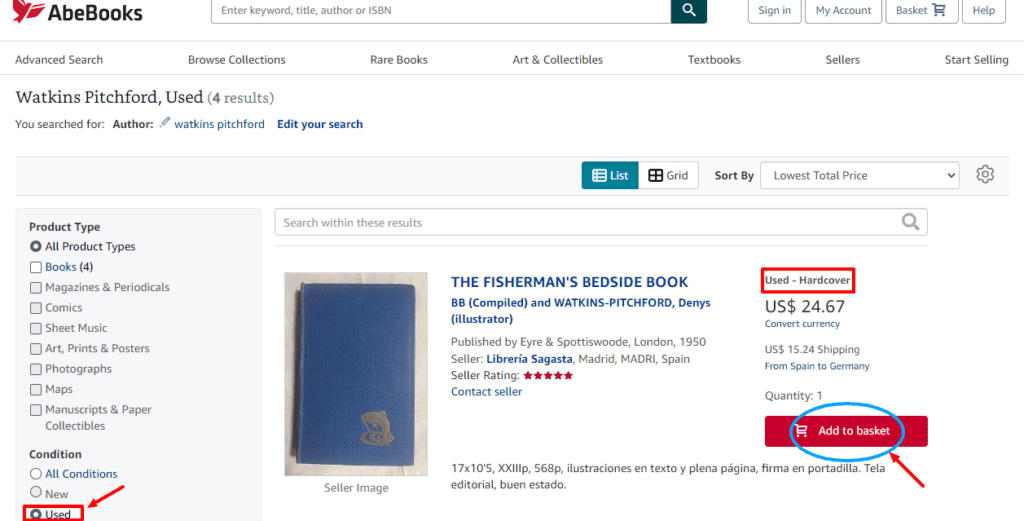Click into the keyword, title, author search field

[441, 10]
